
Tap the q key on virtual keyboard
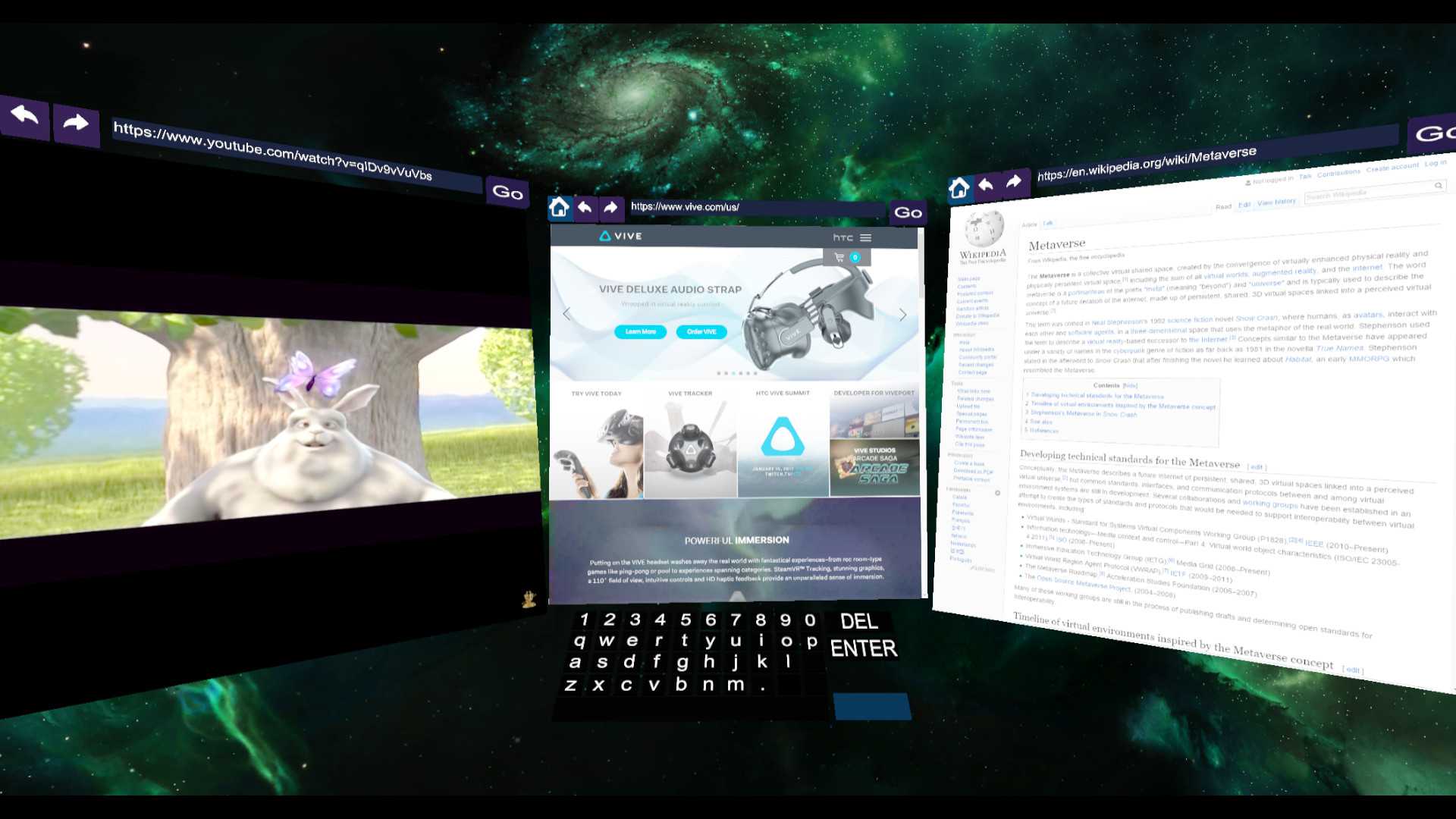pos(579,641)
